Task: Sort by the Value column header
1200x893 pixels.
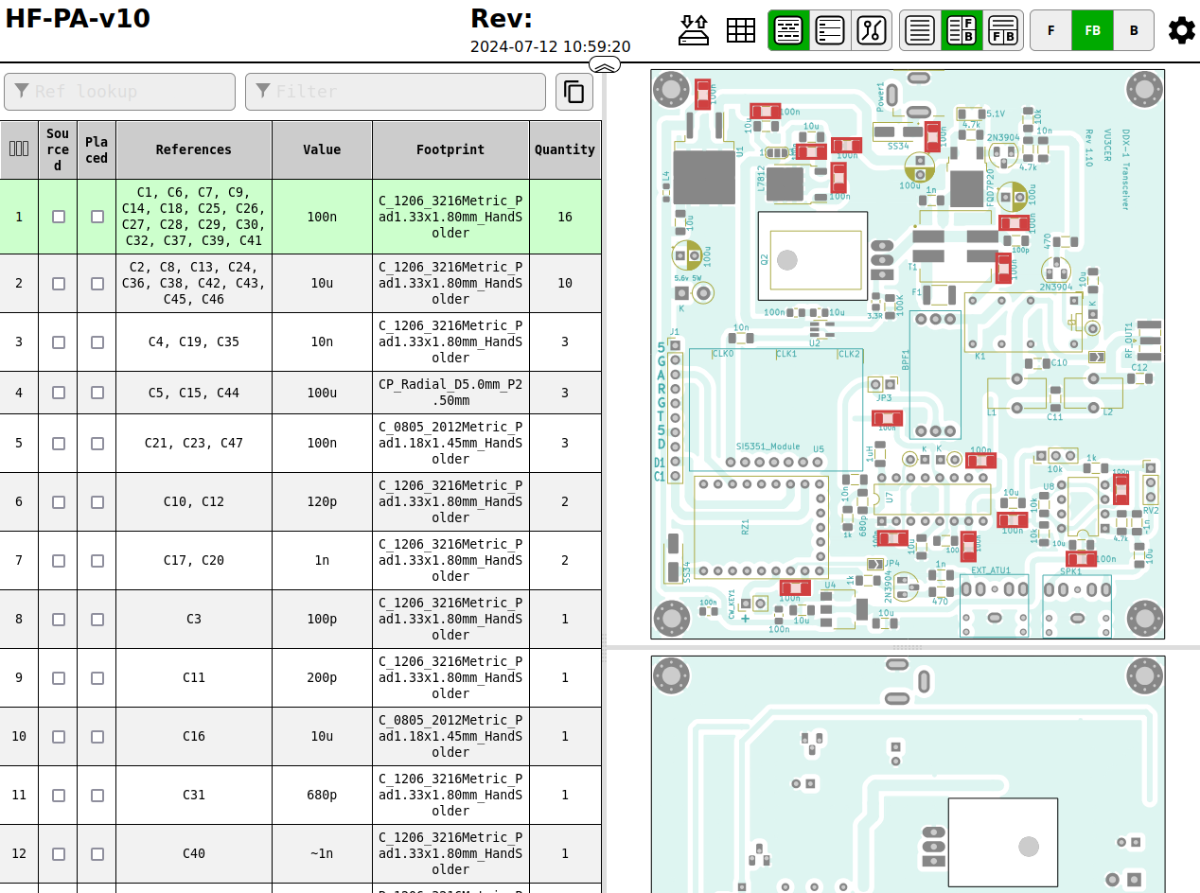Action: tap(322, 150)
